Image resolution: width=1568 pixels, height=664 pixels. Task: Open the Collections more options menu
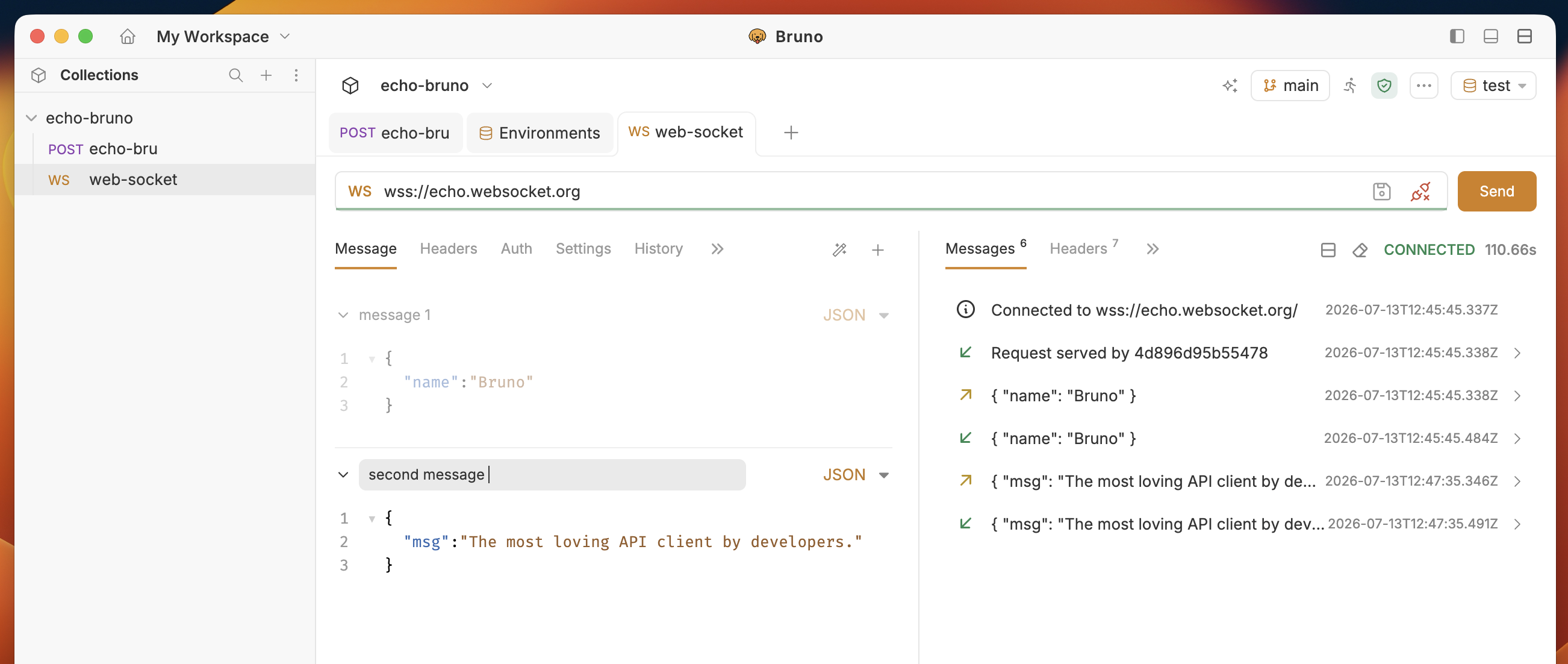(x=296, y=75)
